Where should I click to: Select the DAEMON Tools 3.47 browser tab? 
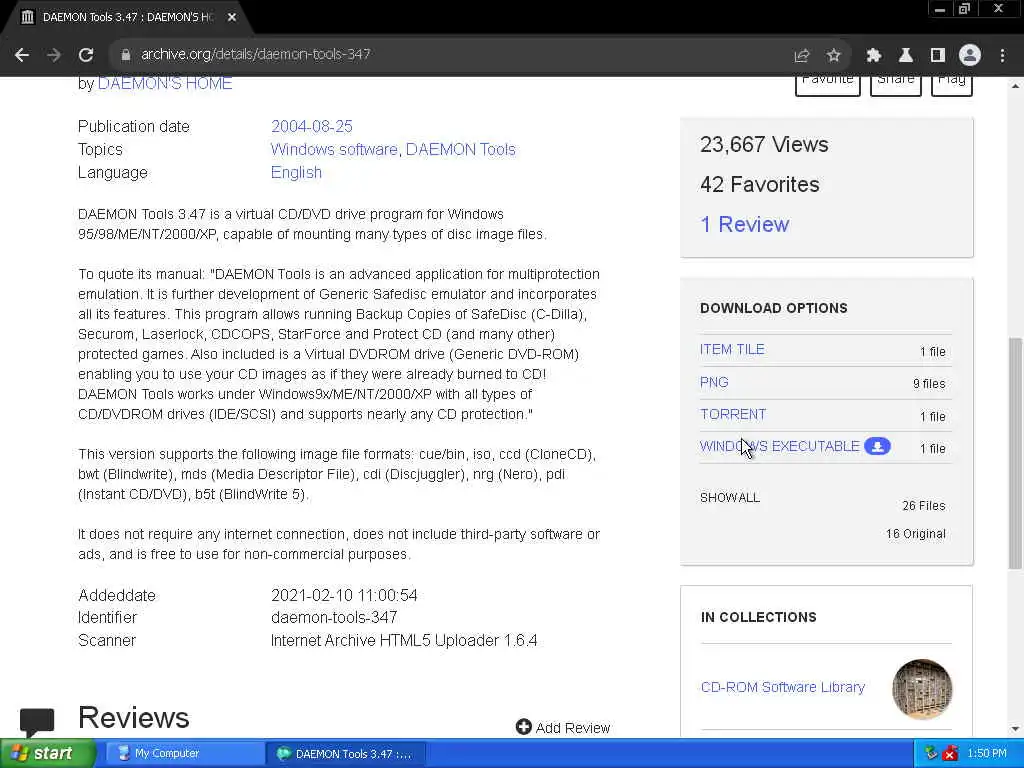pos(127,18)
